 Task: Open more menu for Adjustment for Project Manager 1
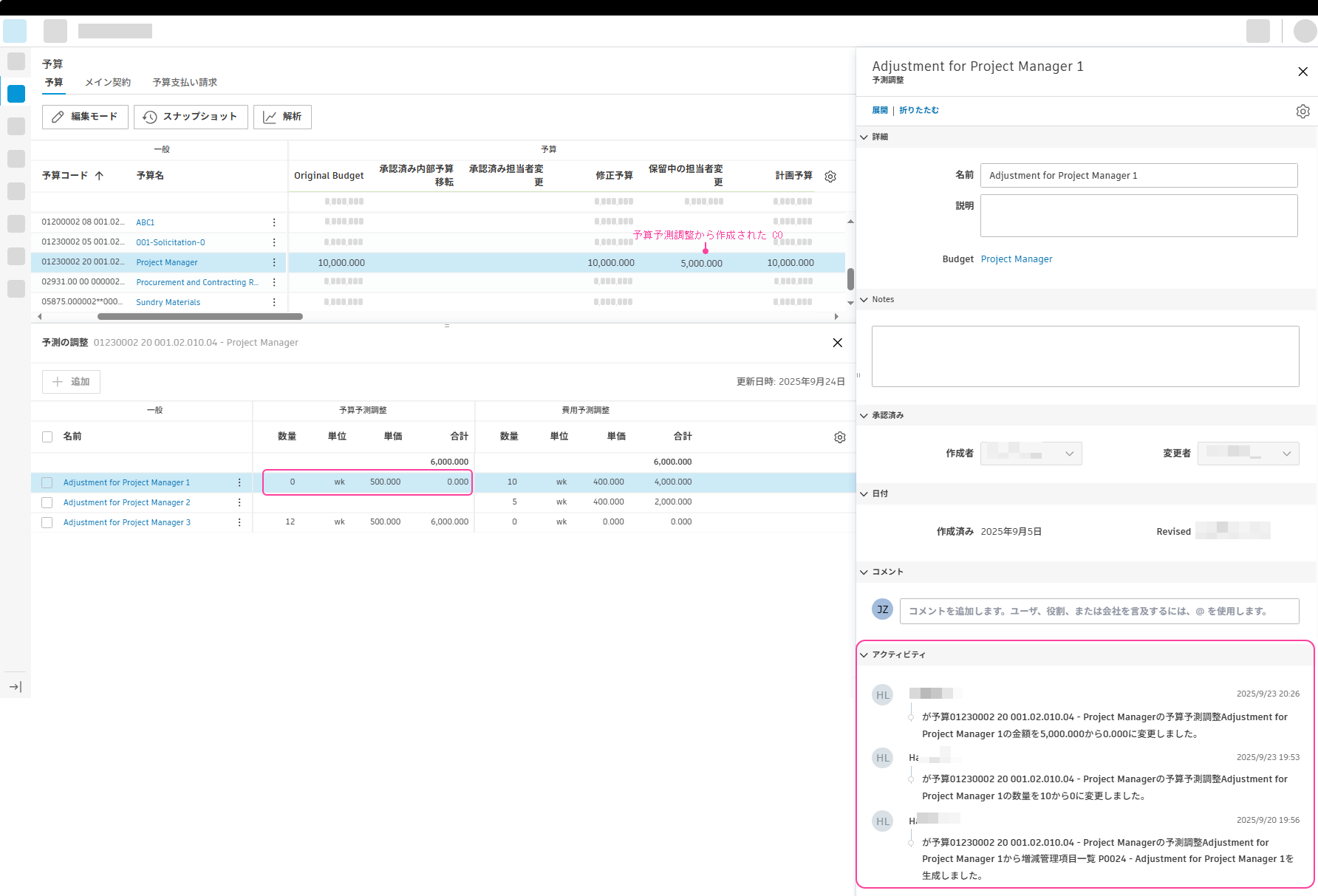click(x=239, y=482)
